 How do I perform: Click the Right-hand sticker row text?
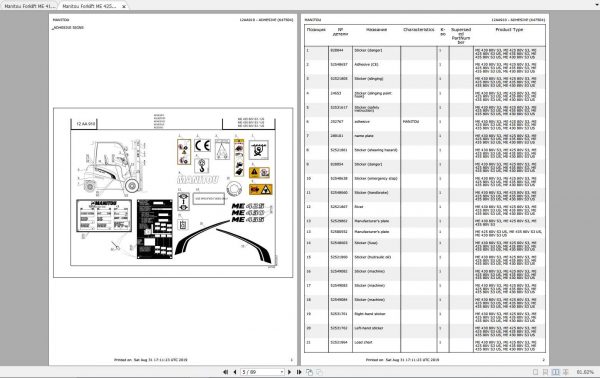[370, 314]
